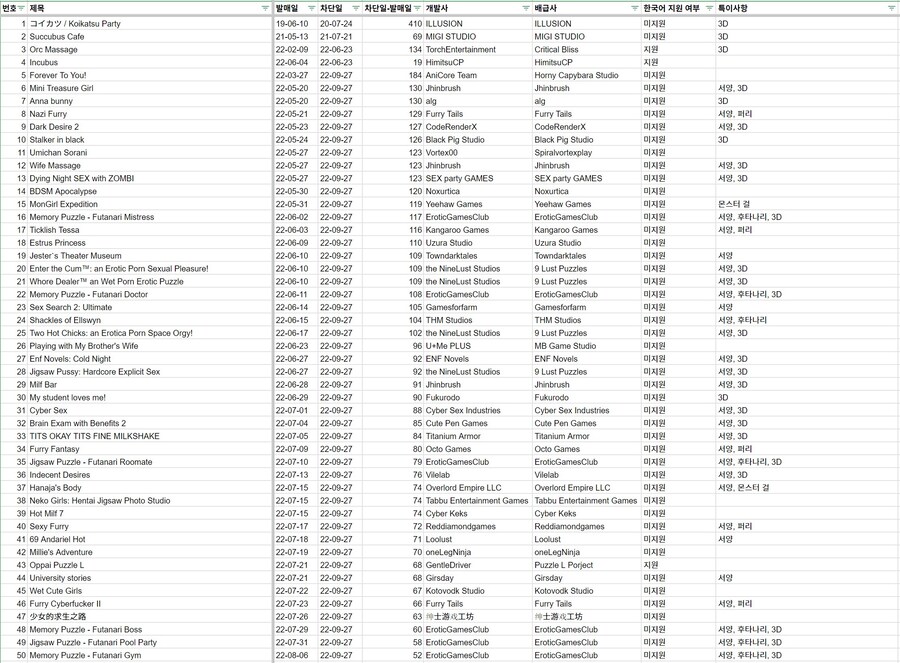Screen dimensions: 900x663
Task: Select the 'Vortex00' developer cell
Action: (x=478, y=153)
